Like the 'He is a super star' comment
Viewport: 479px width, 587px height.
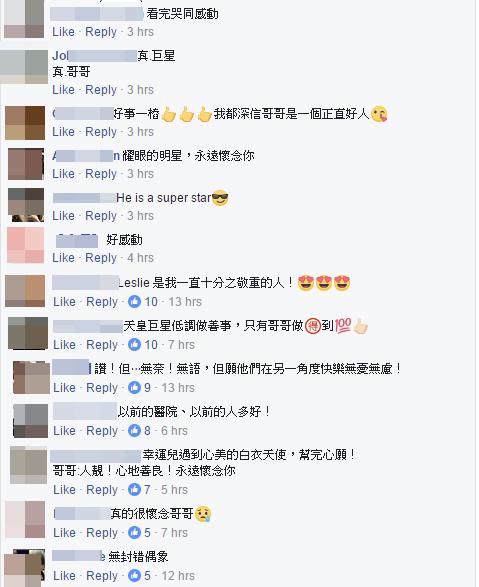tap(63, 216)
